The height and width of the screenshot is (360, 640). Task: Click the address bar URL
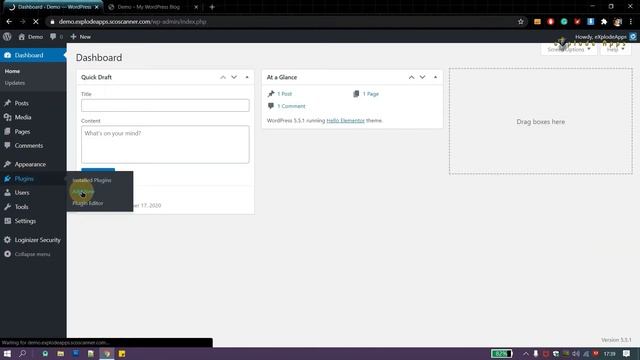[133, 22]
